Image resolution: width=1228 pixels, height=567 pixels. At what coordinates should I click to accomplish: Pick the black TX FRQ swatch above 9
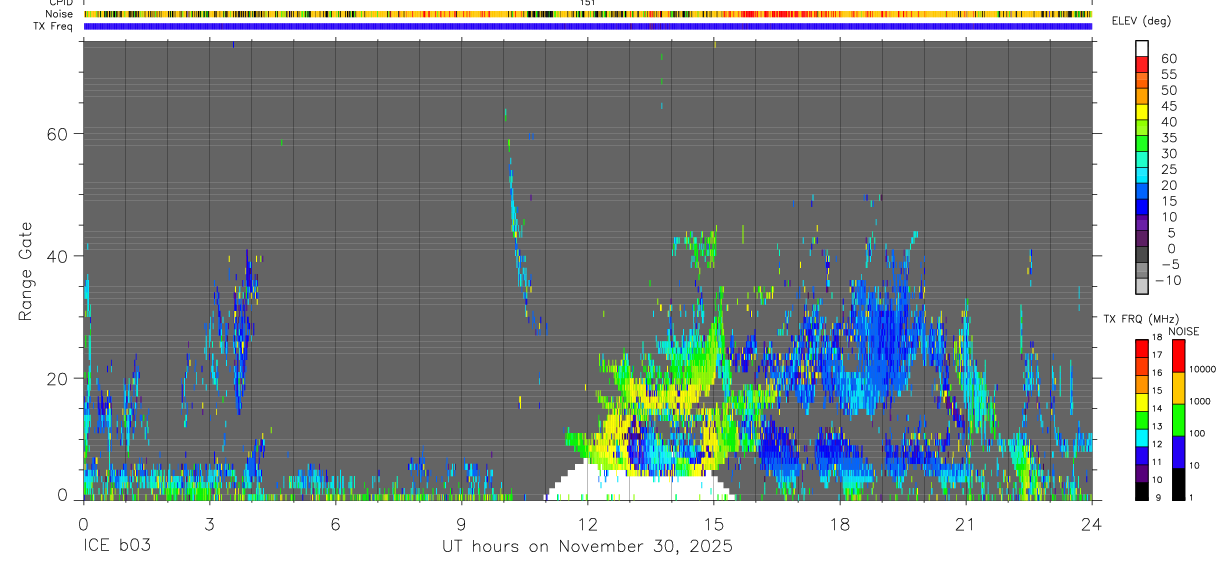point(1142,492)
